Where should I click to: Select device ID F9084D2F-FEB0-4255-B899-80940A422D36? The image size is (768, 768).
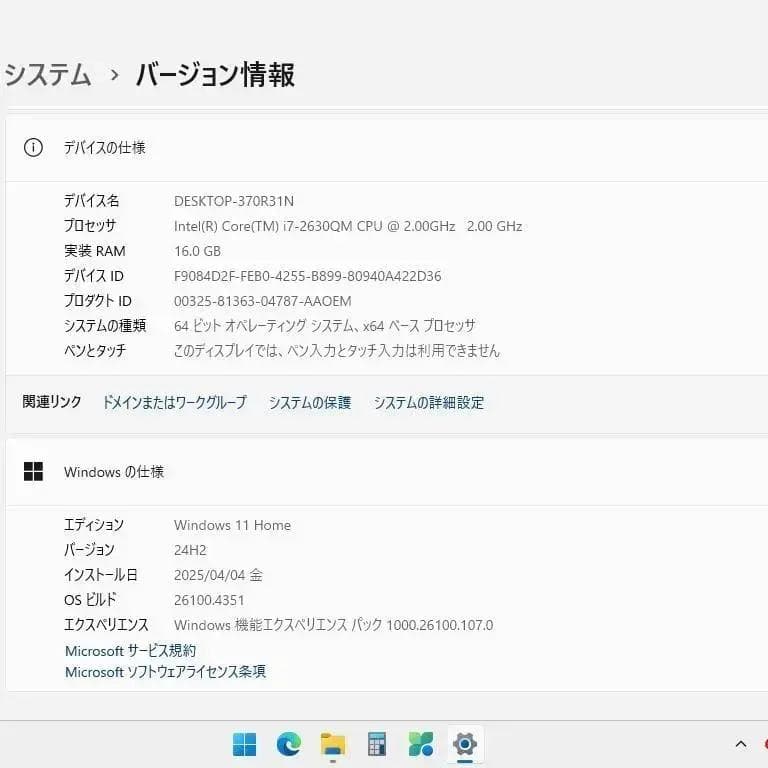[308, 276]
